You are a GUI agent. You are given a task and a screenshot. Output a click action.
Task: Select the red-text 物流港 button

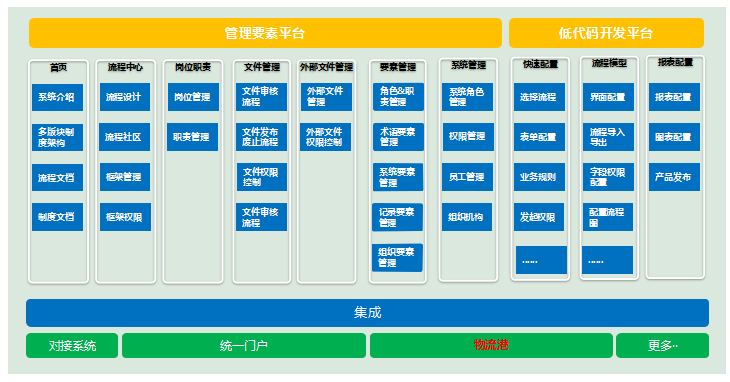(491, 346)
